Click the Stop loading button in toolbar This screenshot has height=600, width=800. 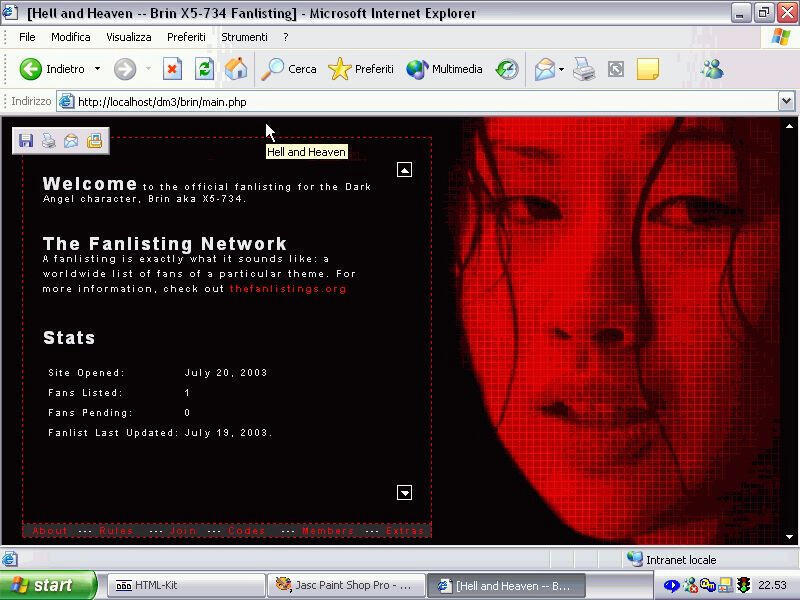point(172,69)
